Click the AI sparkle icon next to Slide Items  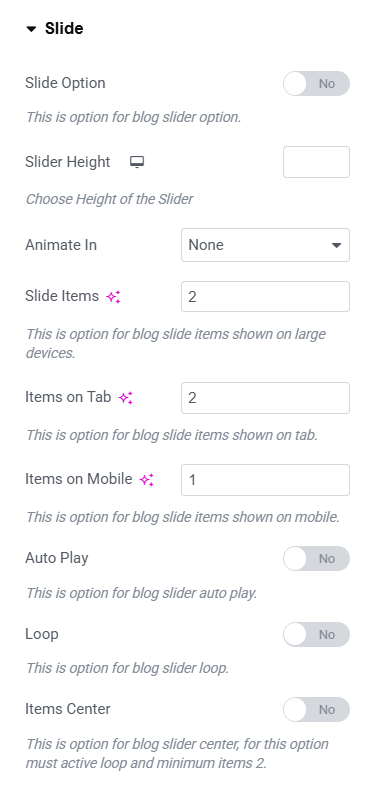(x=113, y=297)
